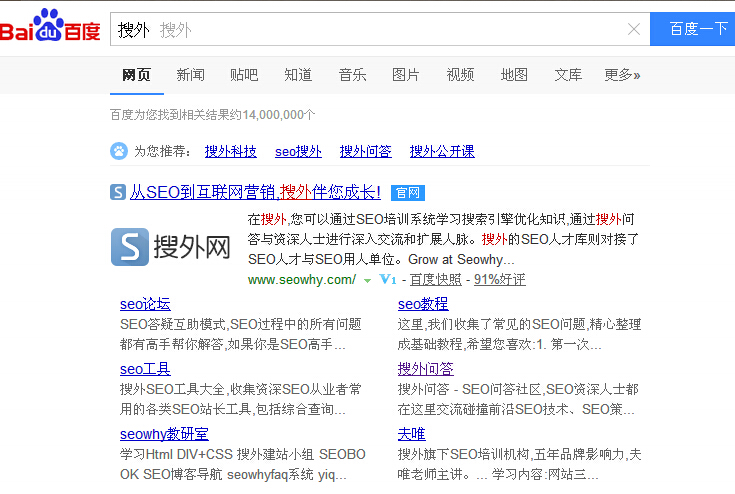Open recommended search 搜外问答
The width and height of the screenshot is (735, 494).
coord(366,151)
